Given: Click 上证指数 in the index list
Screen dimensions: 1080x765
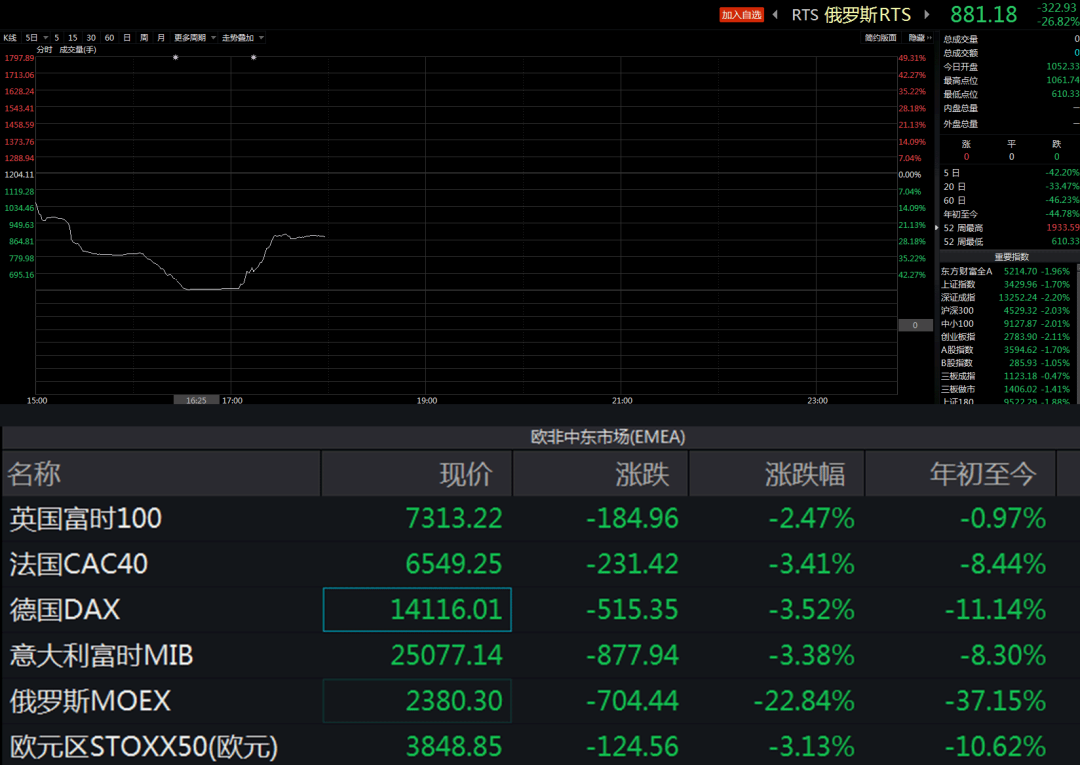Looking at the screenshot, I should click(x=958, y=285).
